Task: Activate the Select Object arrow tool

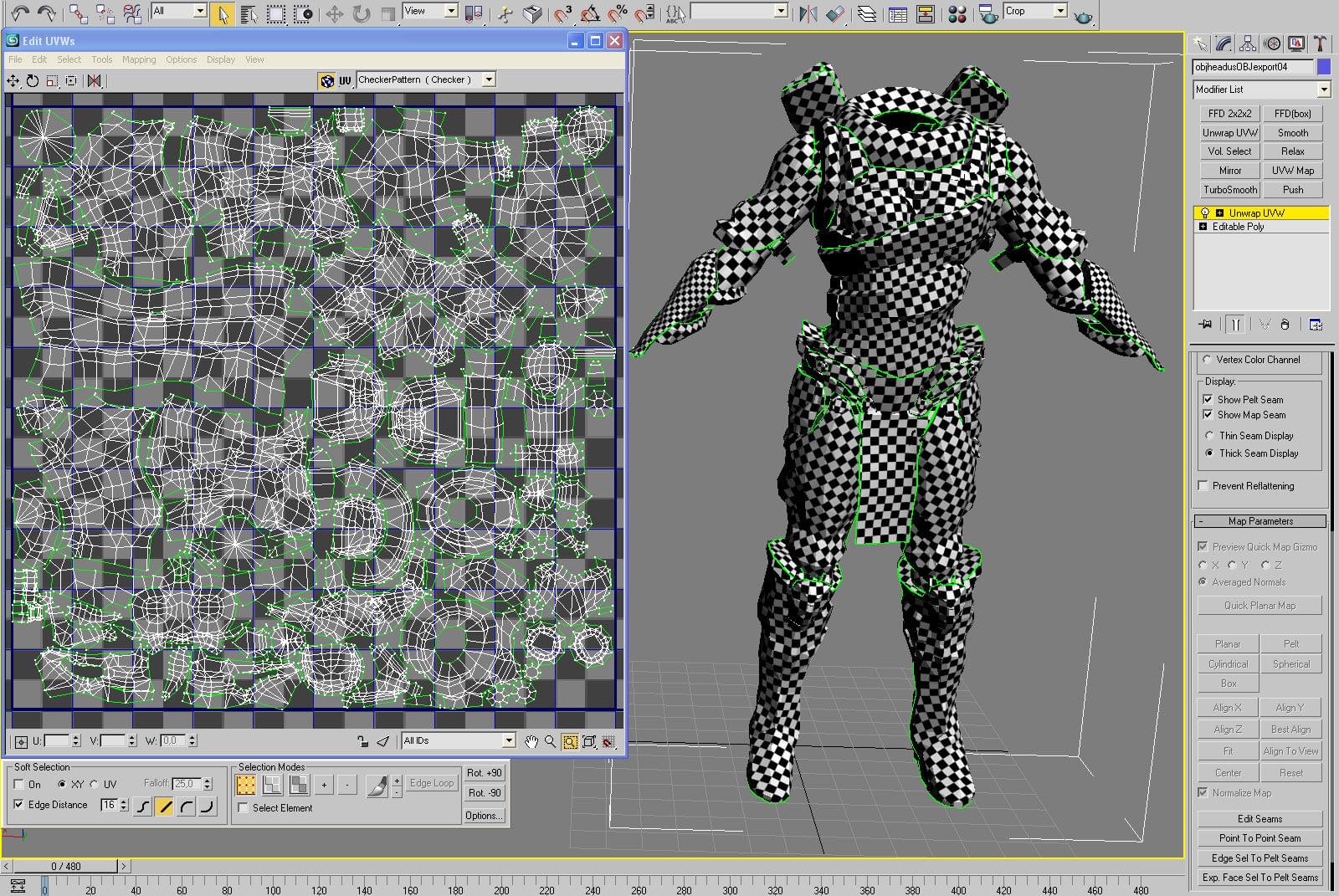Action: click(x=222, y=14)
